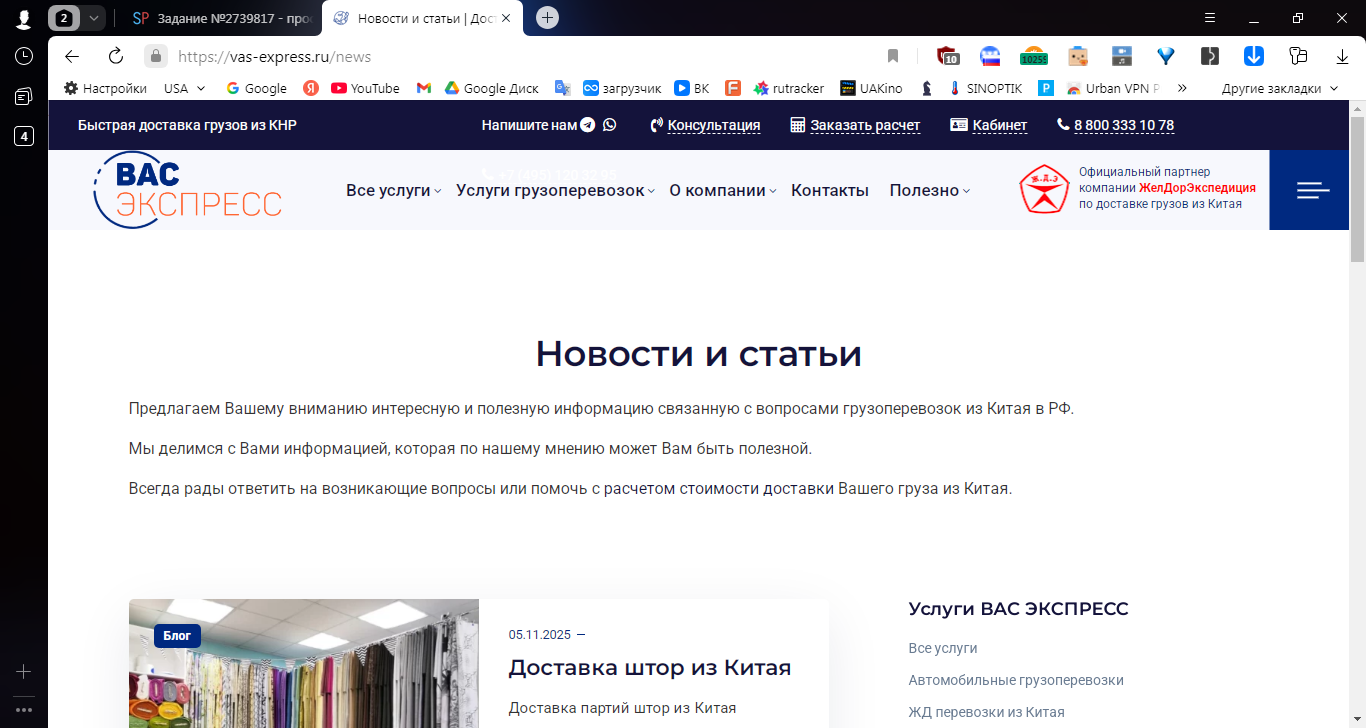The image size is (1366, 728).
Task: Click the ВАС ЭКСПРЕСС logo
Action: point(188,190)
